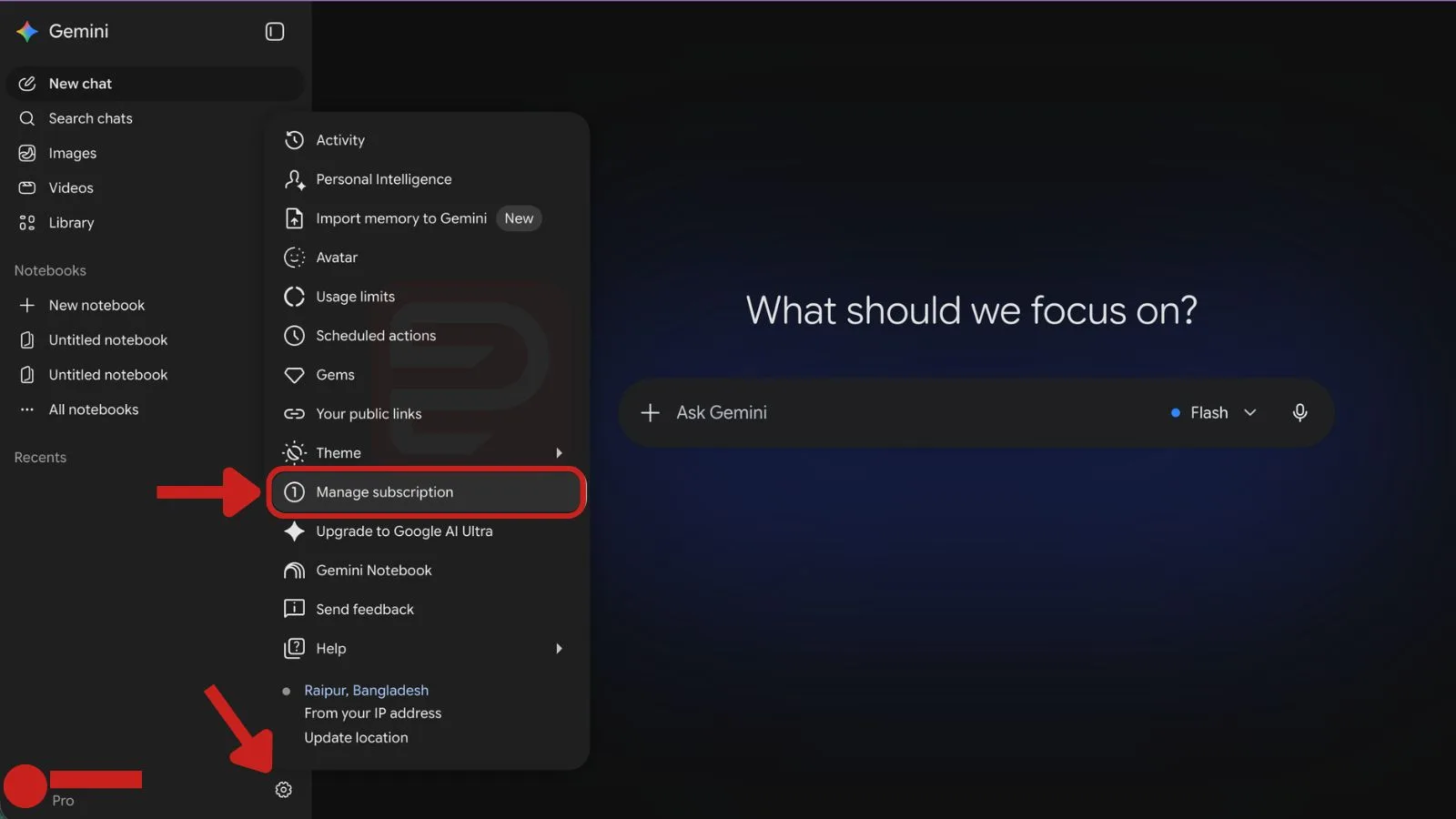Open the Library grid icon

[x=27, y=222]
